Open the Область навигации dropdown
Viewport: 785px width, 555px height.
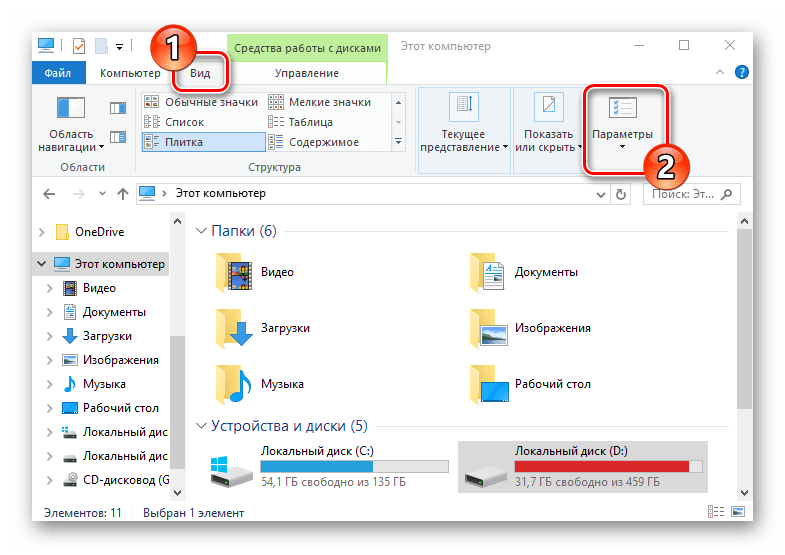pos(71,124)
